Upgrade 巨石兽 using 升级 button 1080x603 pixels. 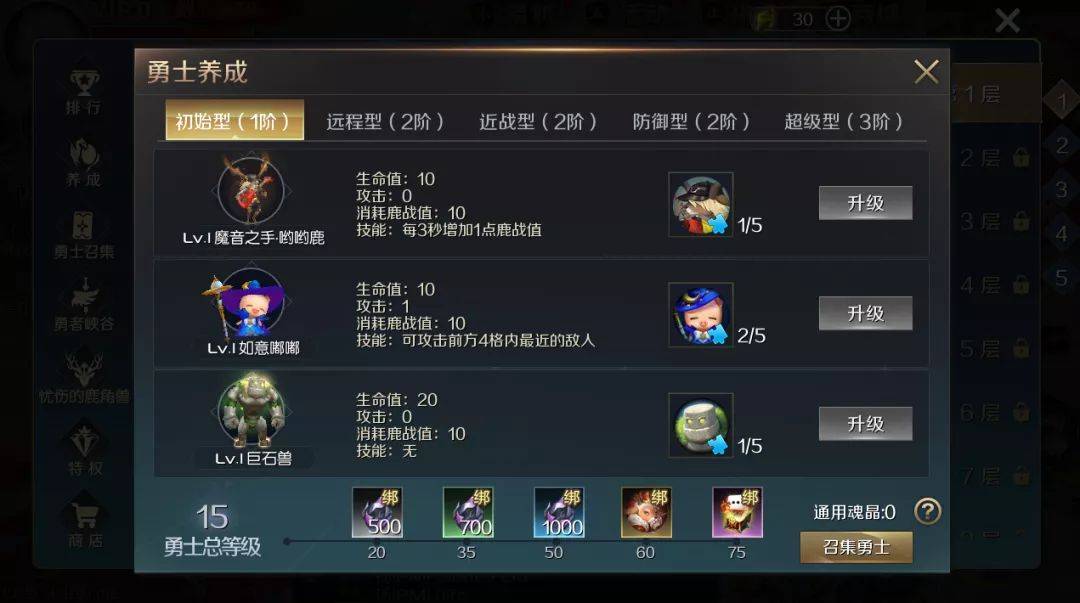coord(865,424)
